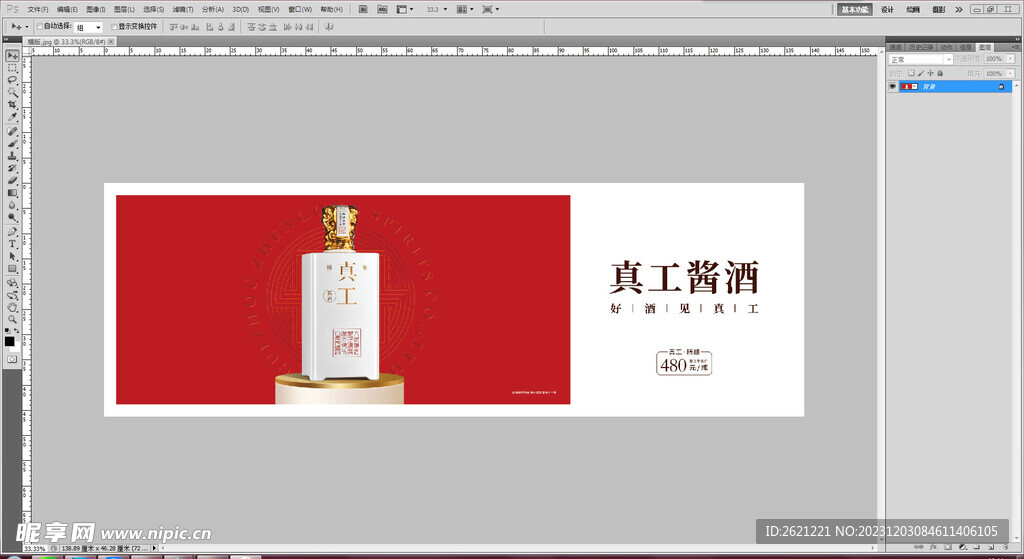The width and height of the screenshot is (1024, 559).
Task: Open the auto-select 组 dropdown
Action: click(x=89, y=27)
